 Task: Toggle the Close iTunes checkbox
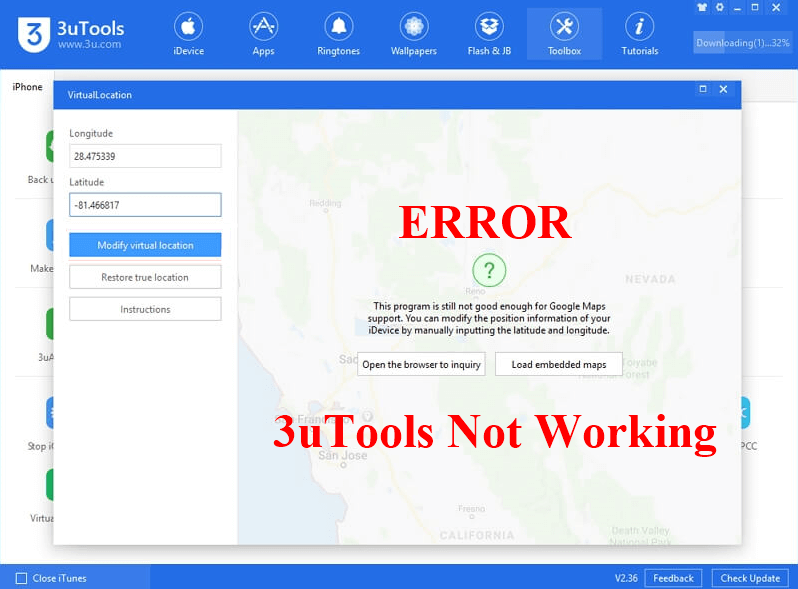[21, 578]
